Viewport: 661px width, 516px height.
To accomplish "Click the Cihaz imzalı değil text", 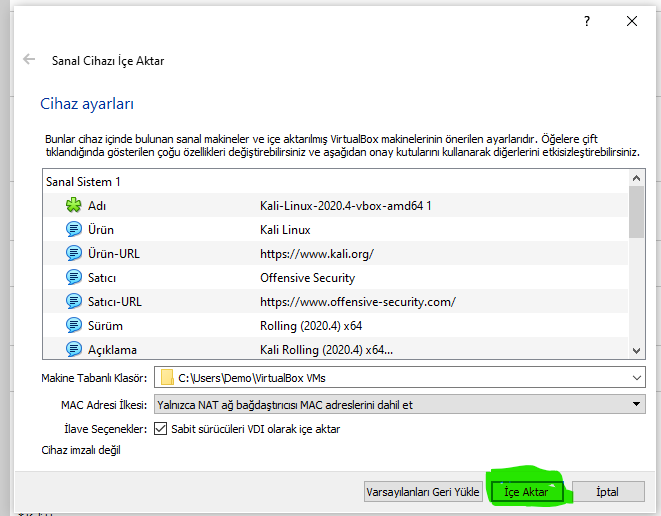I will [x=81, y=450].
